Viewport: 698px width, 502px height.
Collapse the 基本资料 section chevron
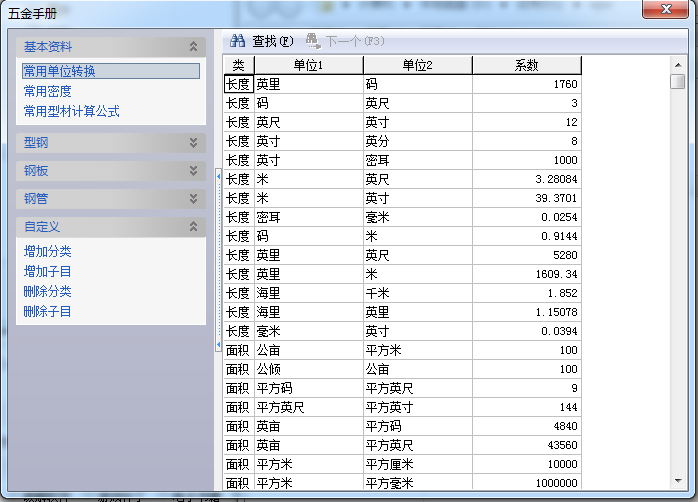(193, 46)
